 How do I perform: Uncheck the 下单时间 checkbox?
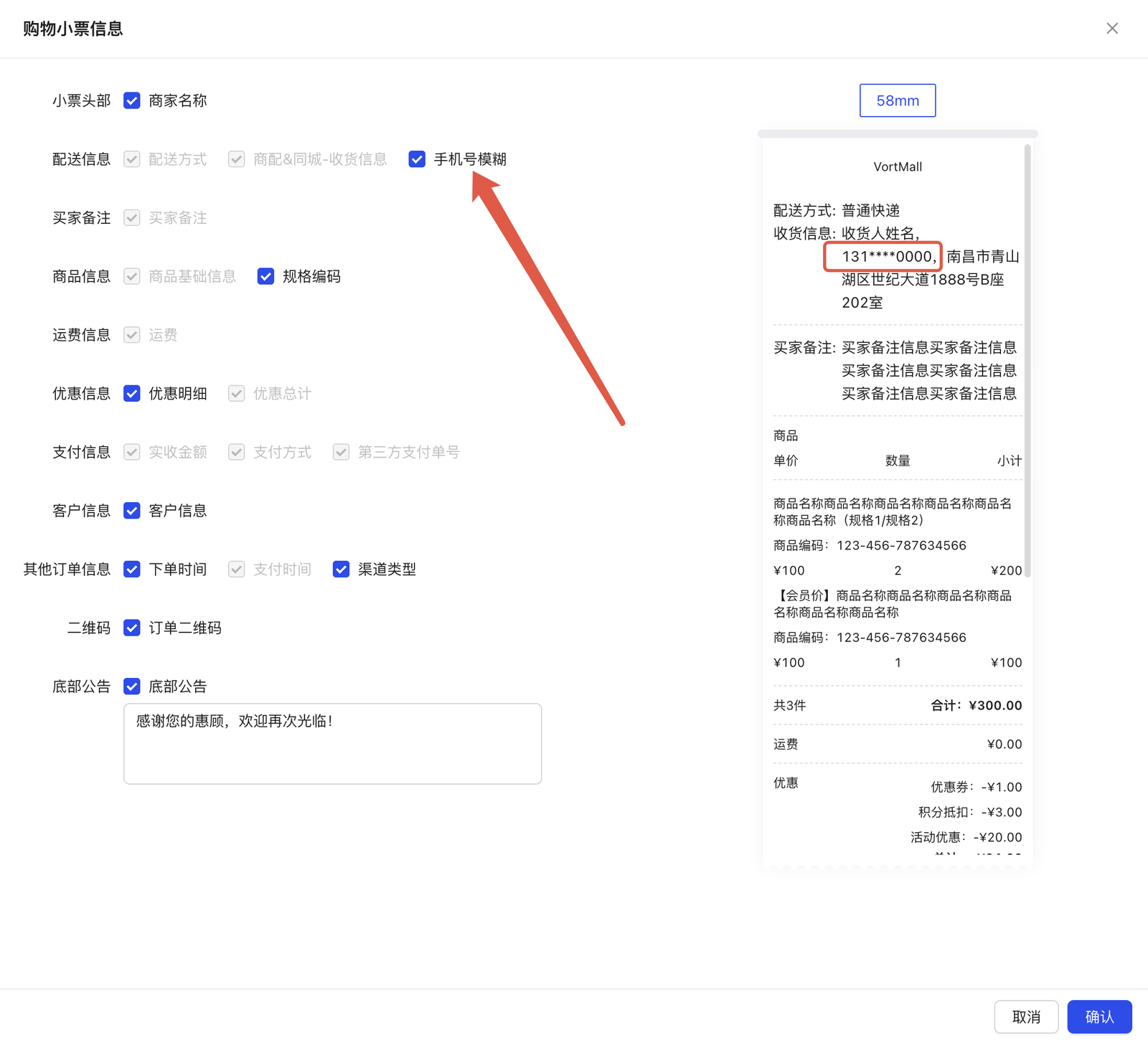point(132,569)
